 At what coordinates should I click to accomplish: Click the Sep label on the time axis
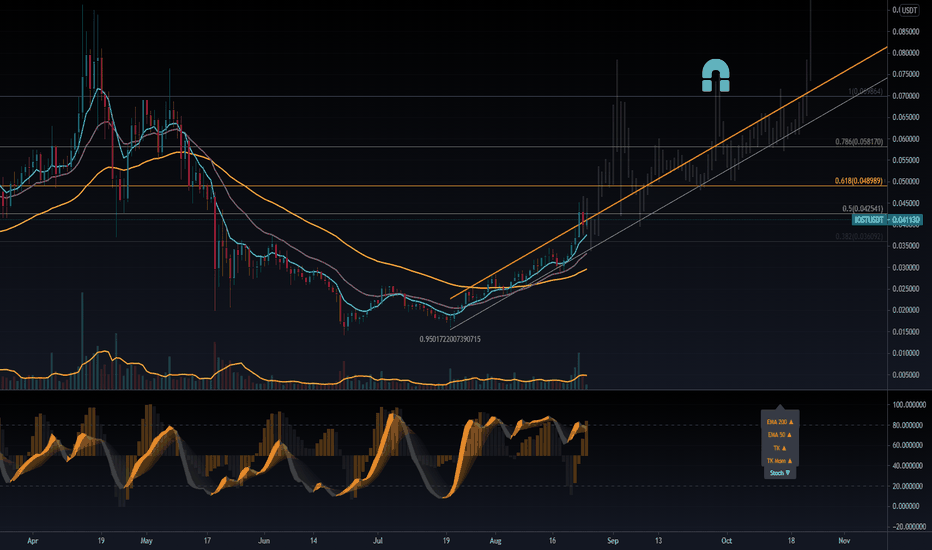(x=613, y=541)
